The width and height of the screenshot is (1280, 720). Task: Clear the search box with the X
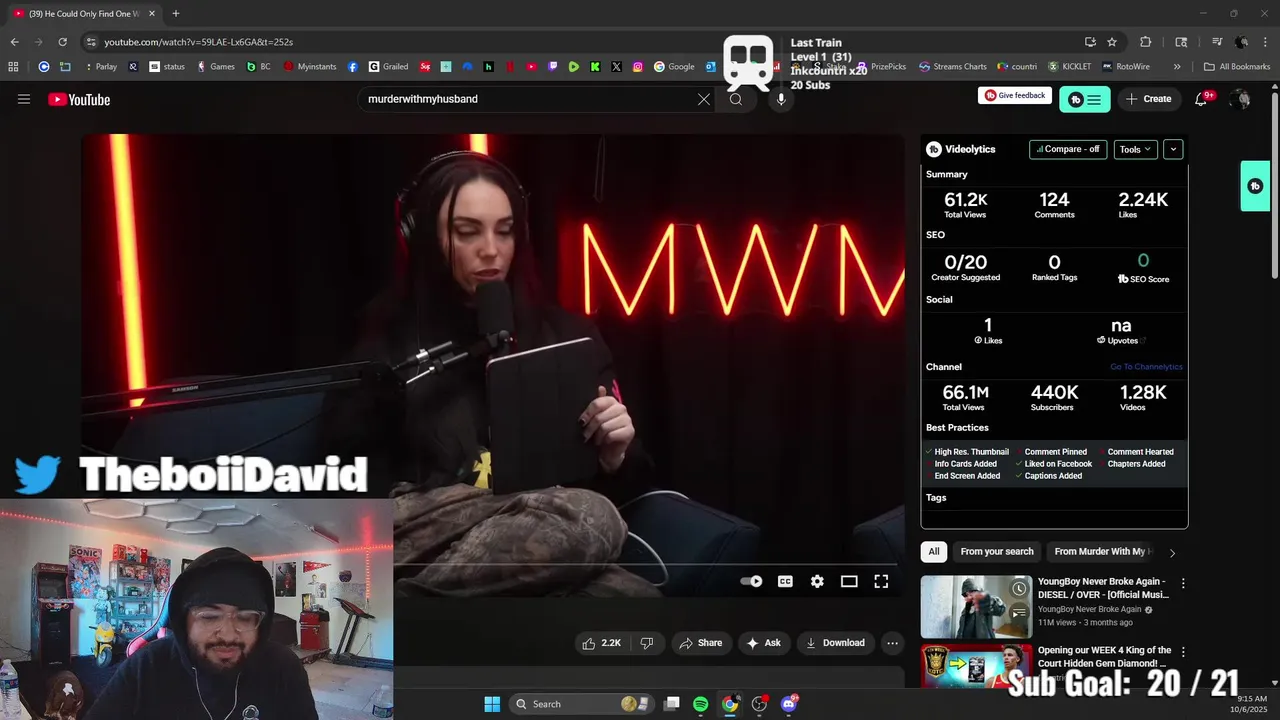click(704, 99)
